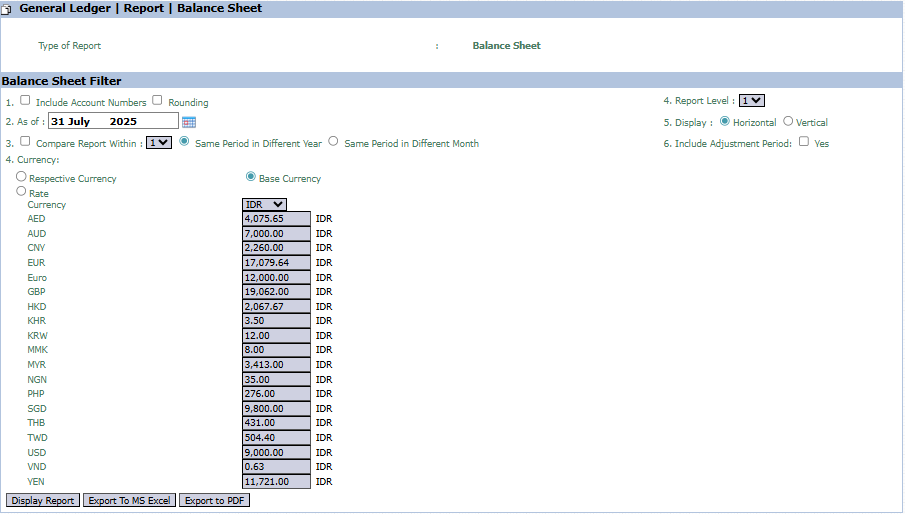Screen dimensions: 905x514
Task: Select Vertical display option
Action: coord(788,121)
